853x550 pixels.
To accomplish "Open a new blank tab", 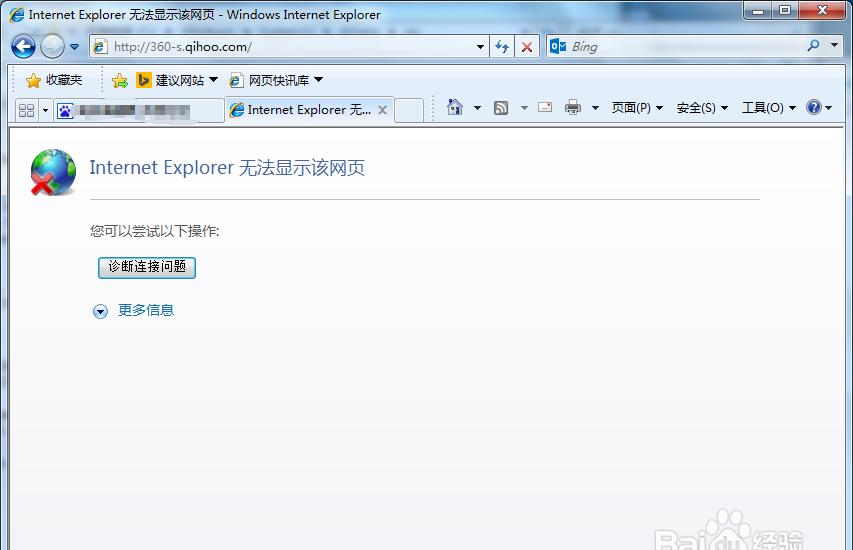I will click(409, 110).
